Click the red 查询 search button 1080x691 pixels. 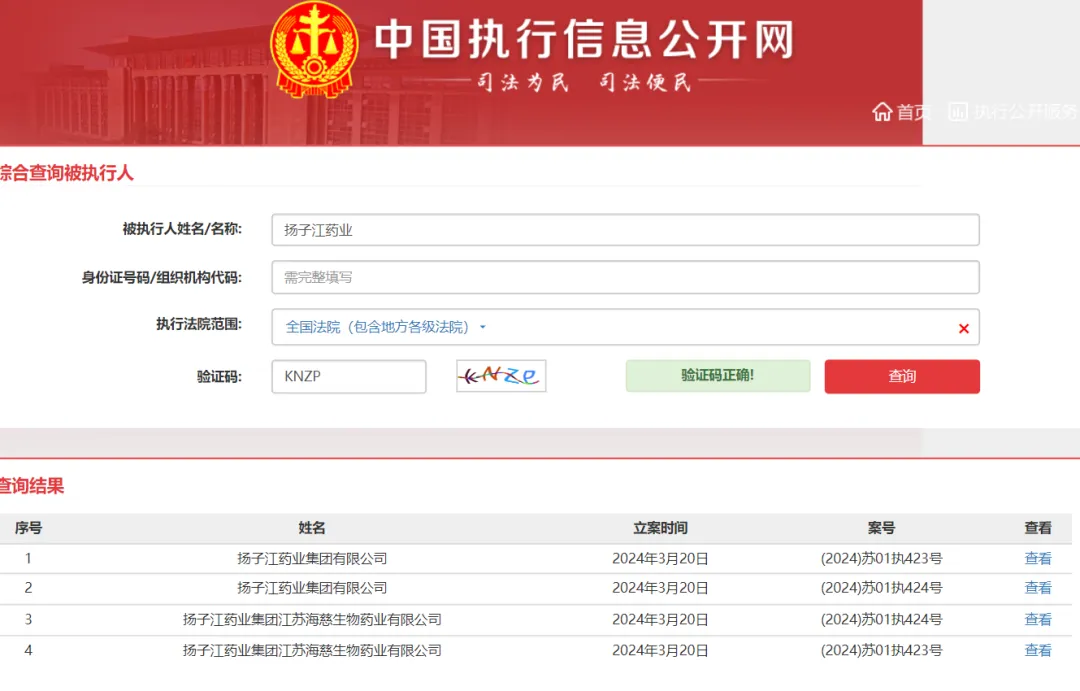(x=902, y=377)
